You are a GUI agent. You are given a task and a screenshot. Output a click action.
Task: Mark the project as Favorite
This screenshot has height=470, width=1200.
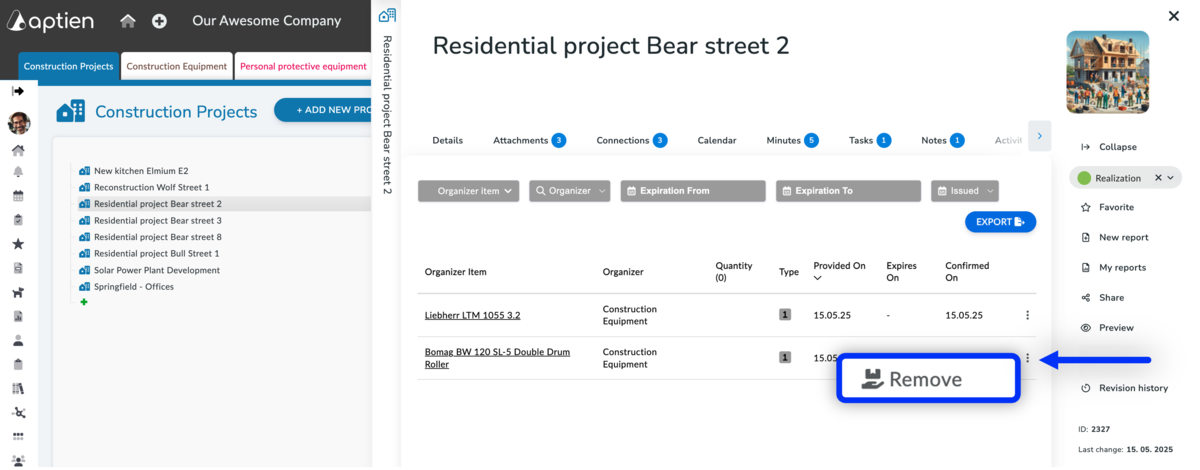tap(1115, 207)
